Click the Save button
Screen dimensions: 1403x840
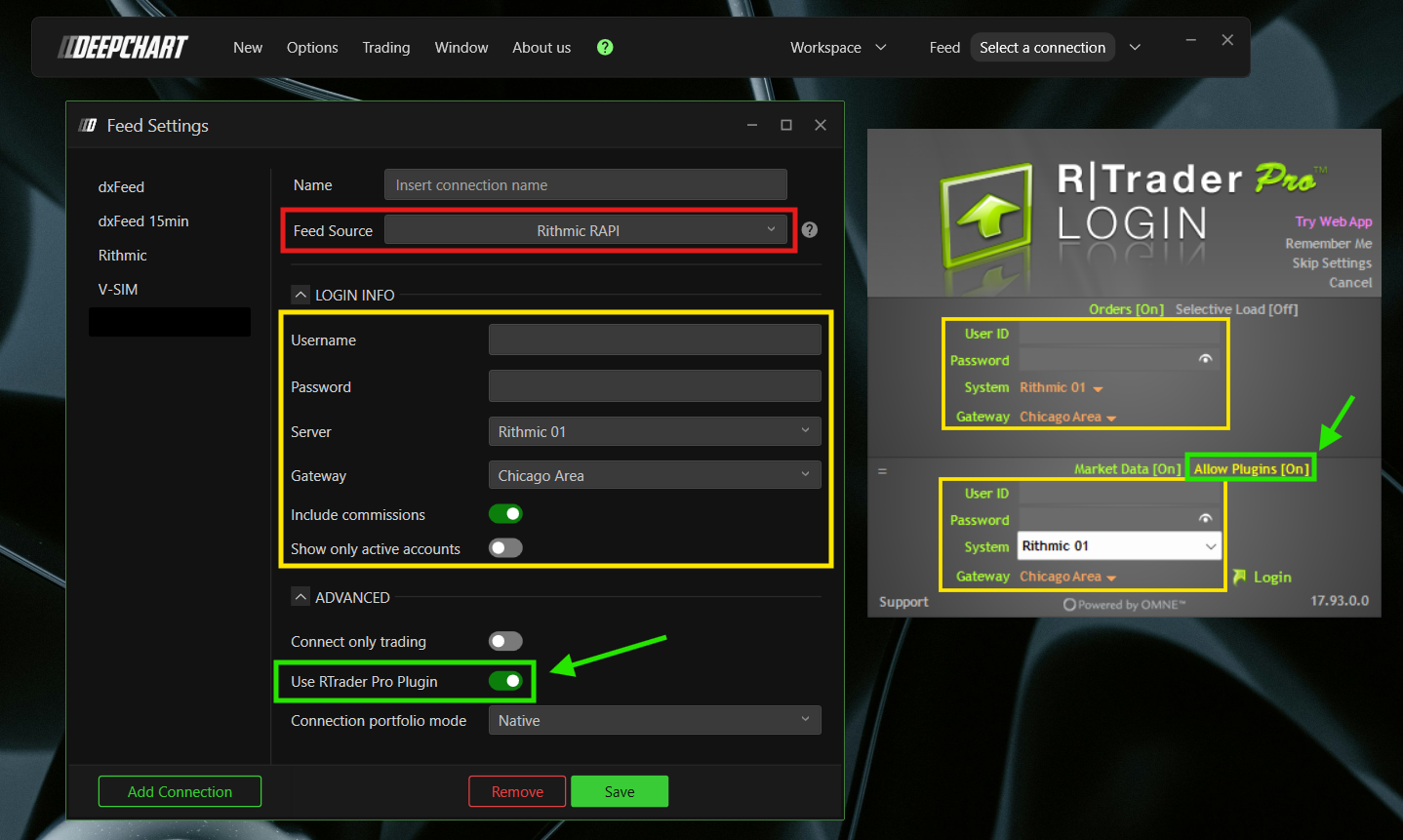620,791
